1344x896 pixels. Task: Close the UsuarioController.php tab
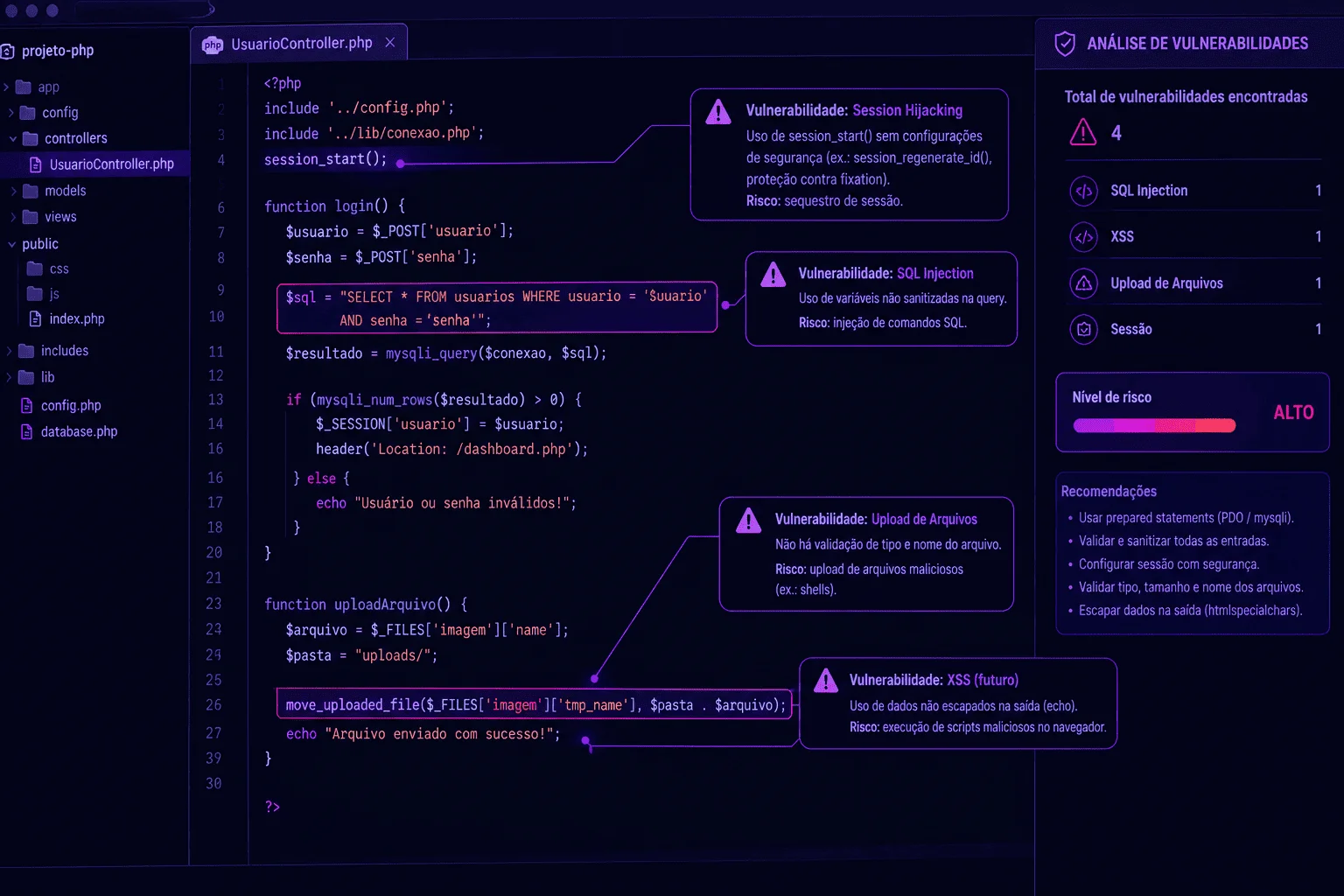tap(390, 43)
